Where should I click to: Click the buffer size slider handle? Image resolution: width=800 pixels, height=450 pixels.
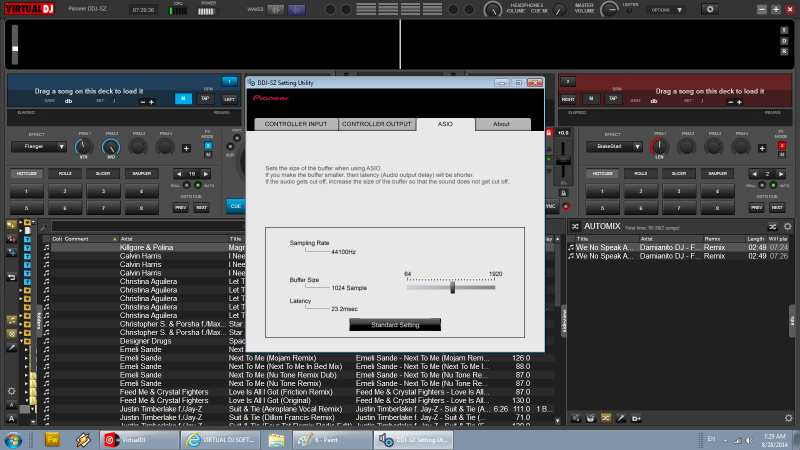click(453, 287)
